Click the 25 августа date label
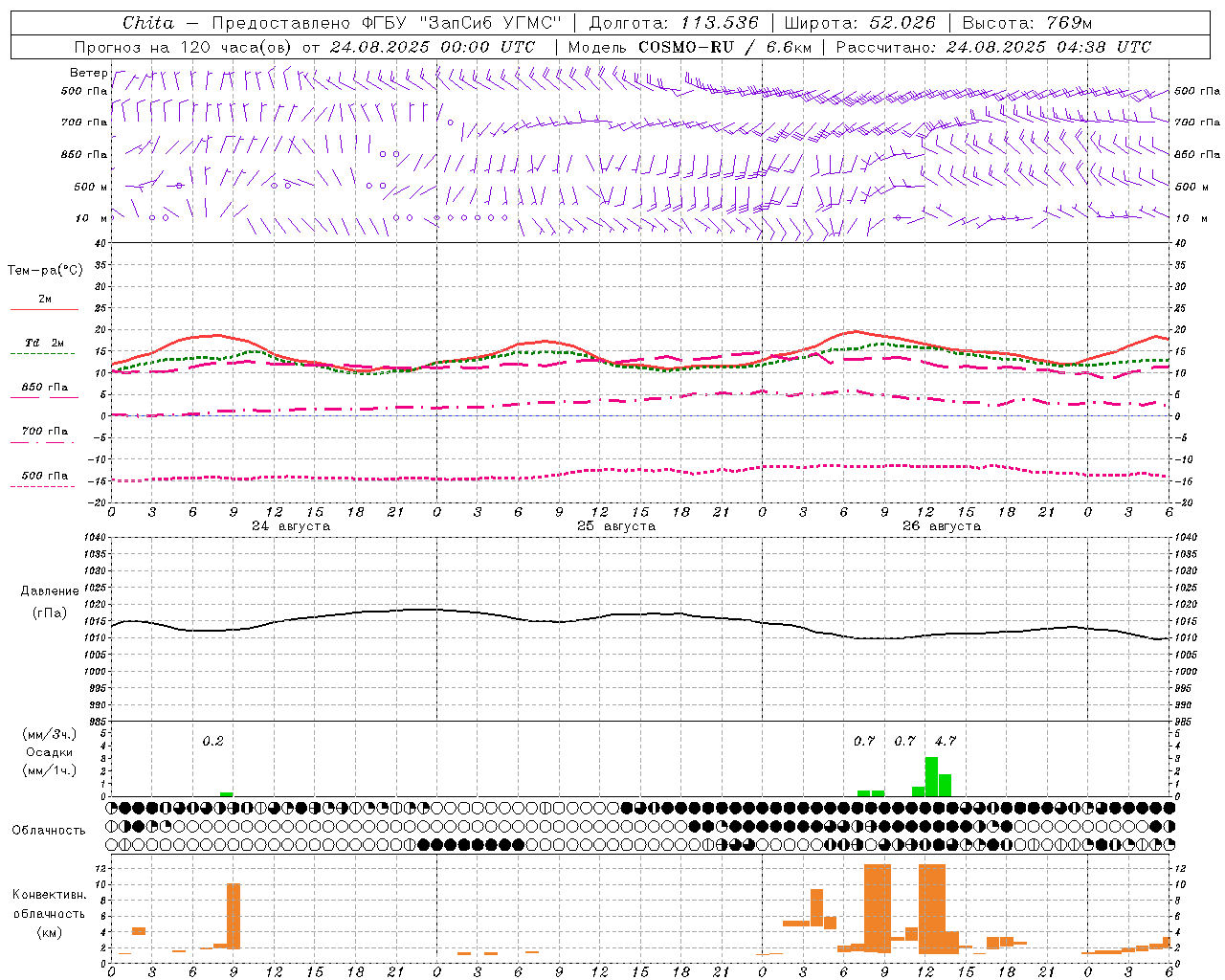 tap(615, 526)
